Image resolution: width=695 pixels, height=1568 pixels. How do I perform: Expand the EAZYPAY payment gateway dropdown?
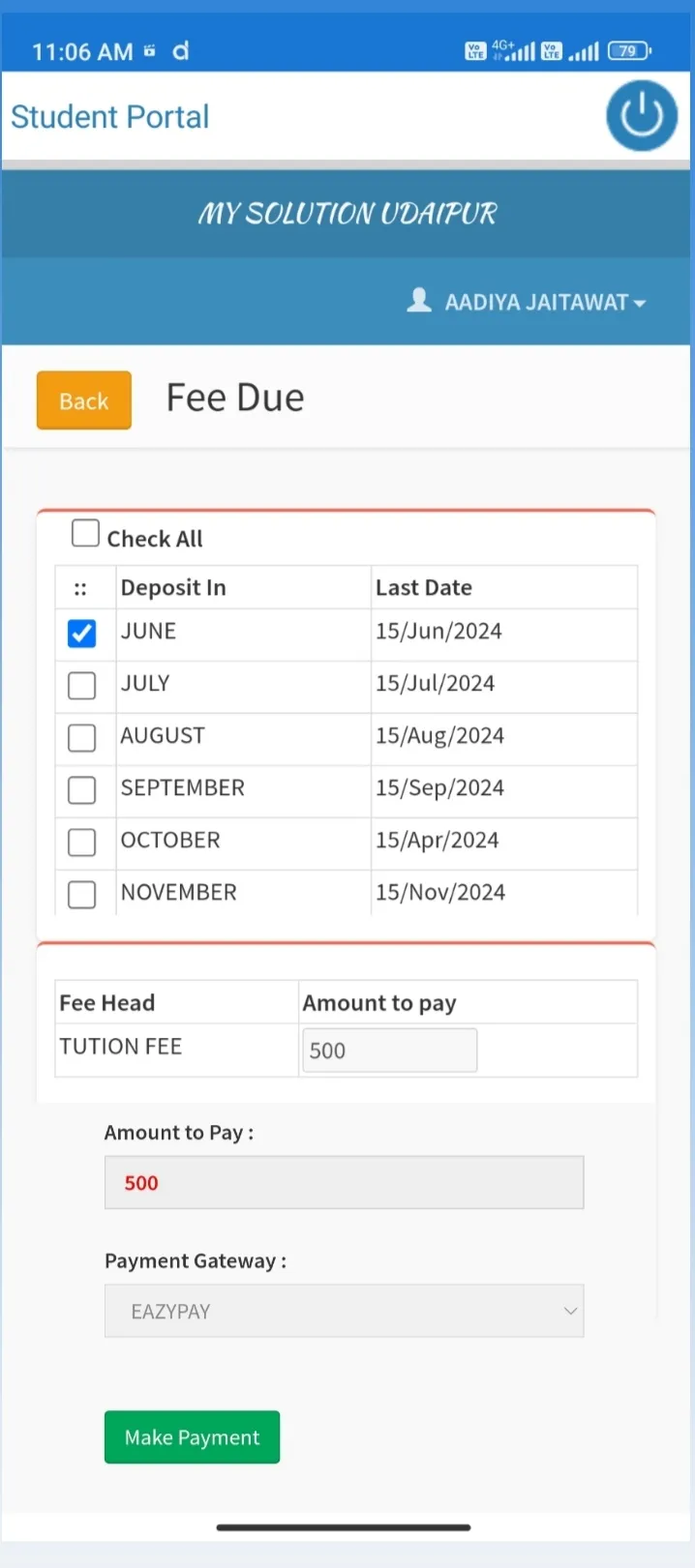[344, 1311]
